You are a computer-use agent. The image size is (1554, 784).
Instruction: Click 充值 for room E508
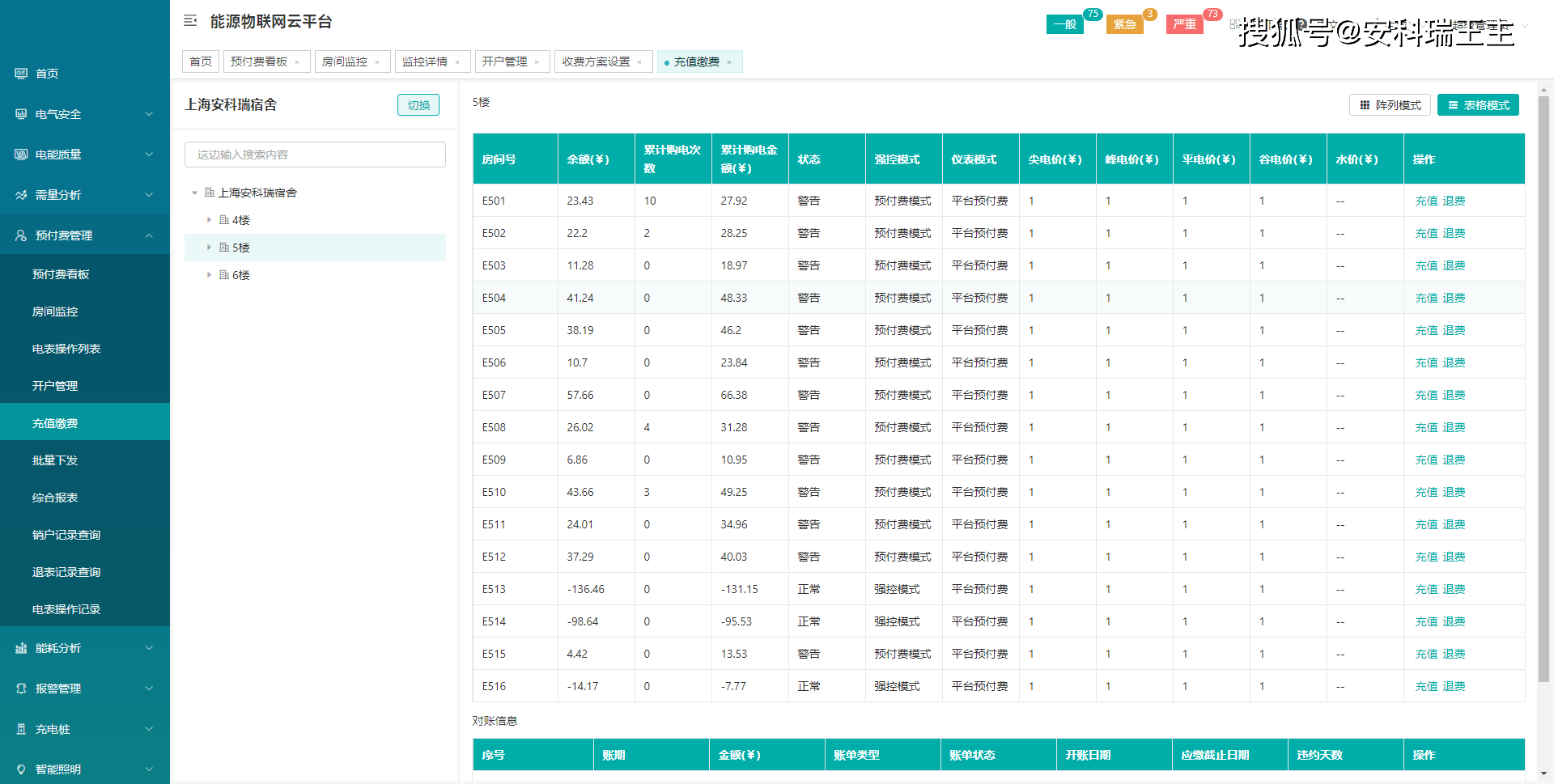[x=1426, y=427]
